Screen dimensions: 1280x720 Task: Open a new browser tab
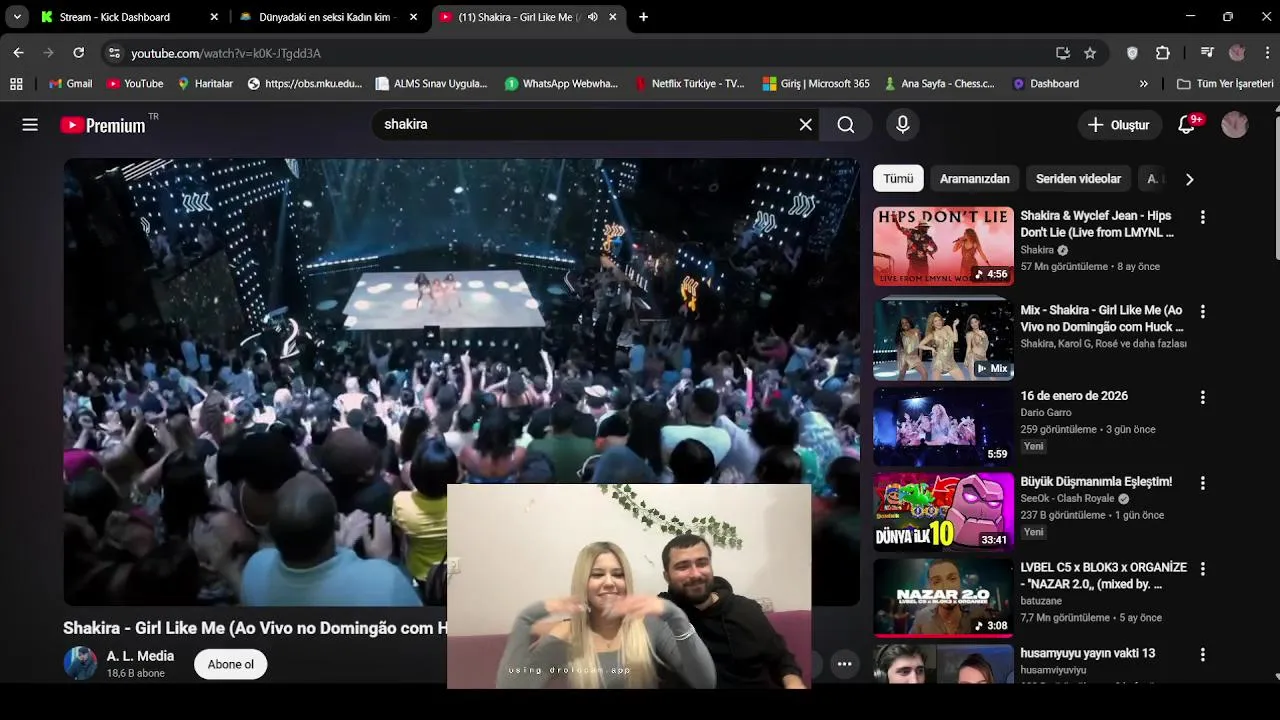tap(643, 17)
